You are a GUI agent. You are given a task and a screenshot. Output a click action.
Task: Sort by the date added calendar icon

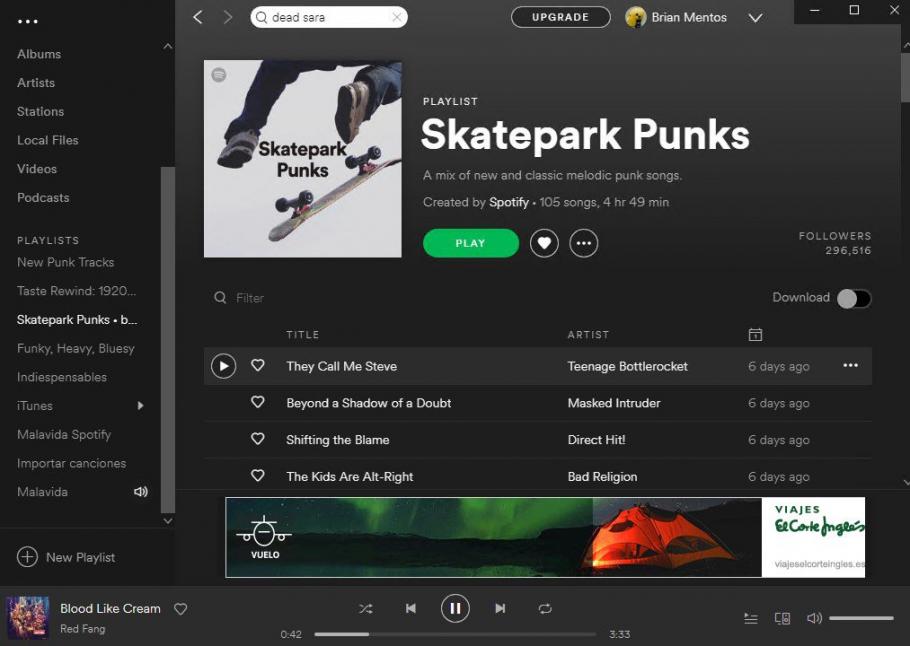(755, 334)
